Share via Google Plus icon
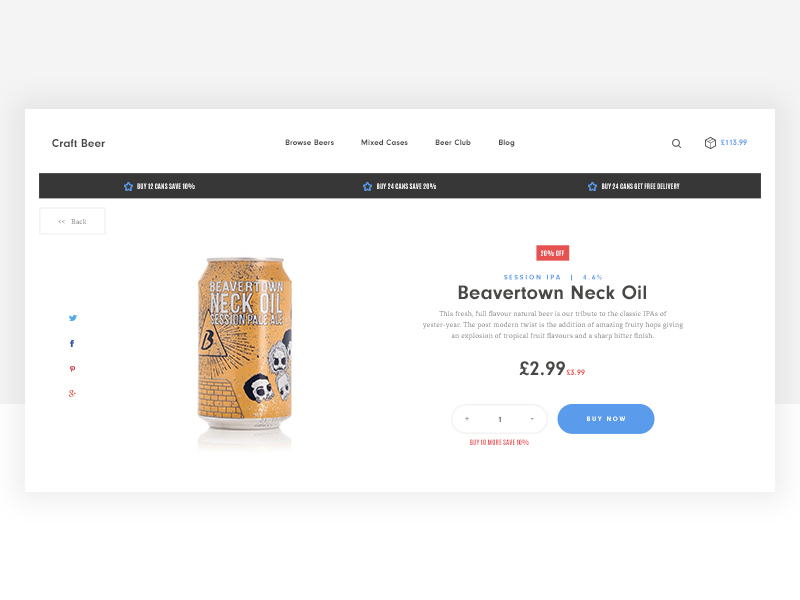This screenshot has width=800, height=600. pyautogui.click(x=72, y=393)
